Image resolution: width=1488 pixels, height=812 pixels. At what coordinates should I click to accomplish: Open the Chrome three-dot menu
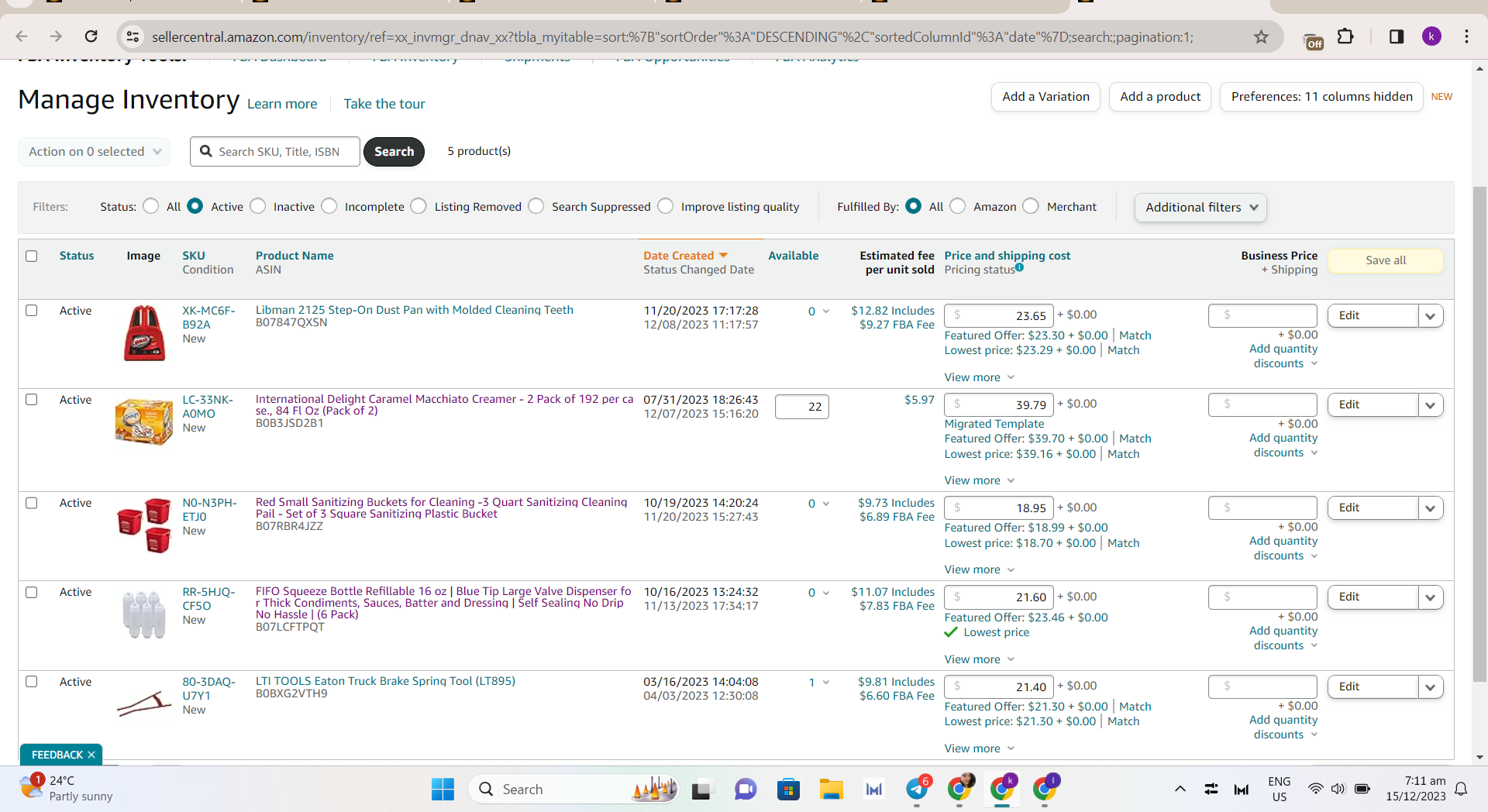coord(1466,36)
